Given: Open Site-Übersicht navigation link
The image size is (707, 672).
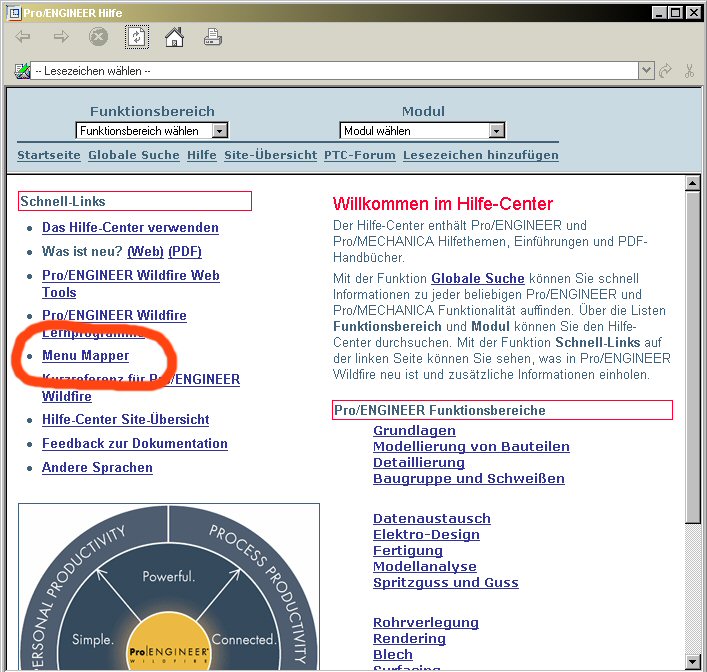Looking at the screenshot, I should 271,155.
